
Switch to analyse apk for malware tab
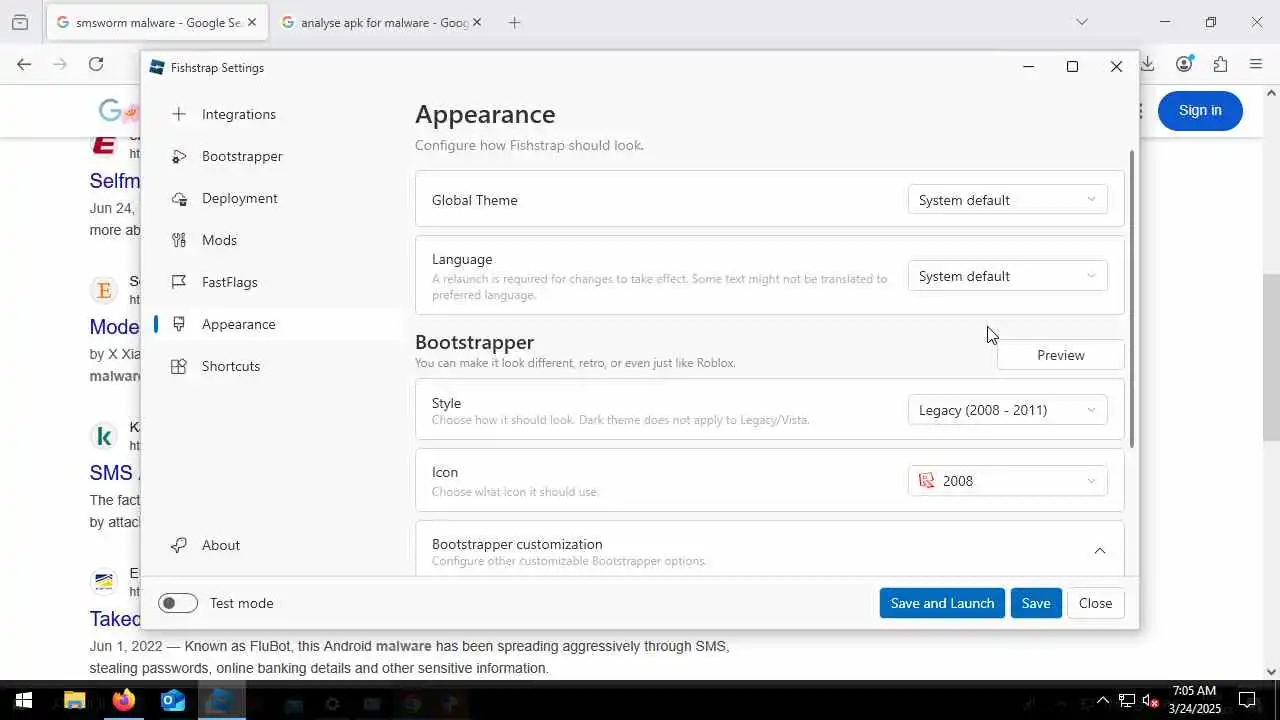click(x=381, y=22)
